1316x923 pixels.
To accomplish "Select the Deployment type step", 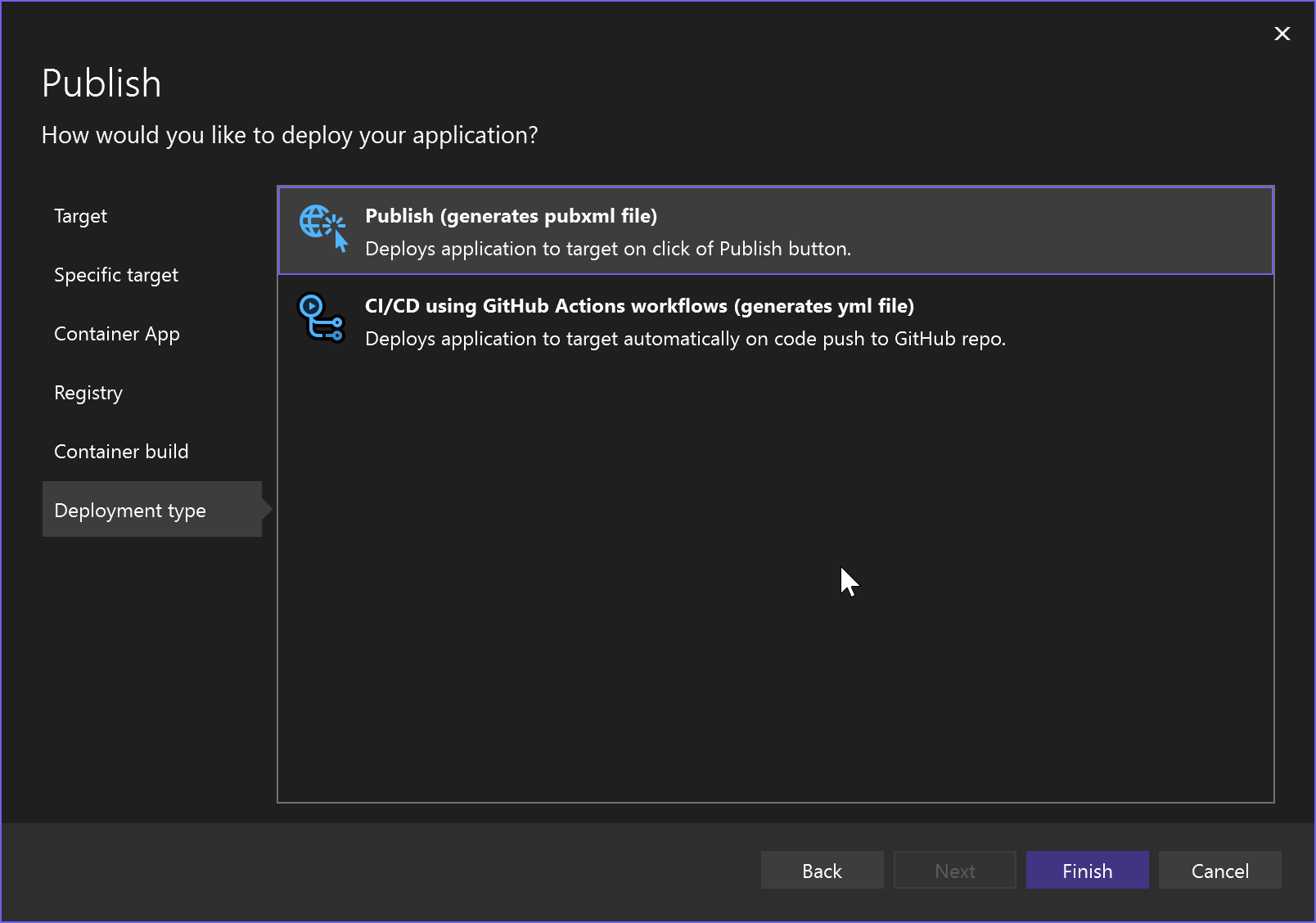I will tap(130, 510).
